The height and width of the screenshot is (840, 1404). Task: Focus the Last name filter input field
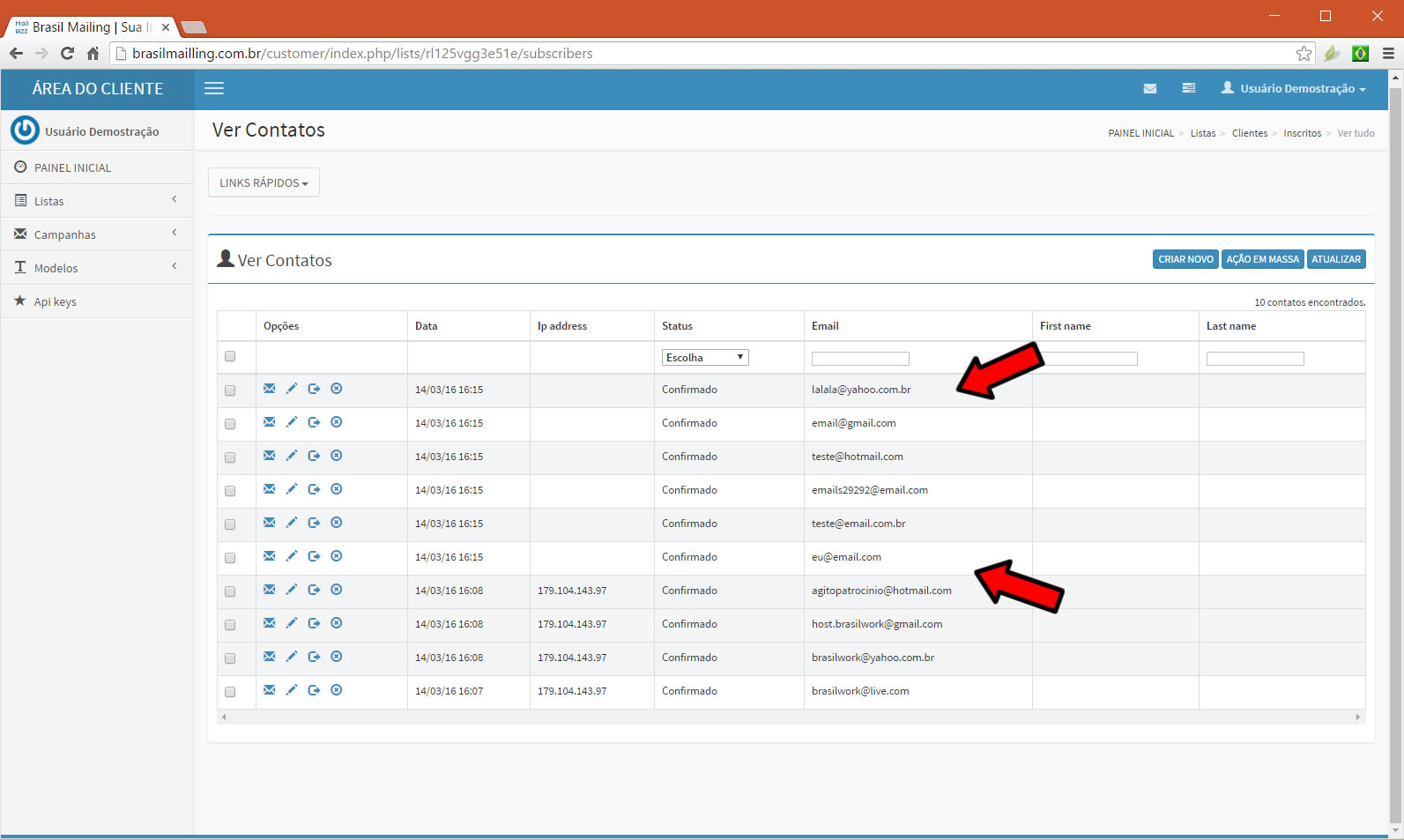(x=1255, y=359)
